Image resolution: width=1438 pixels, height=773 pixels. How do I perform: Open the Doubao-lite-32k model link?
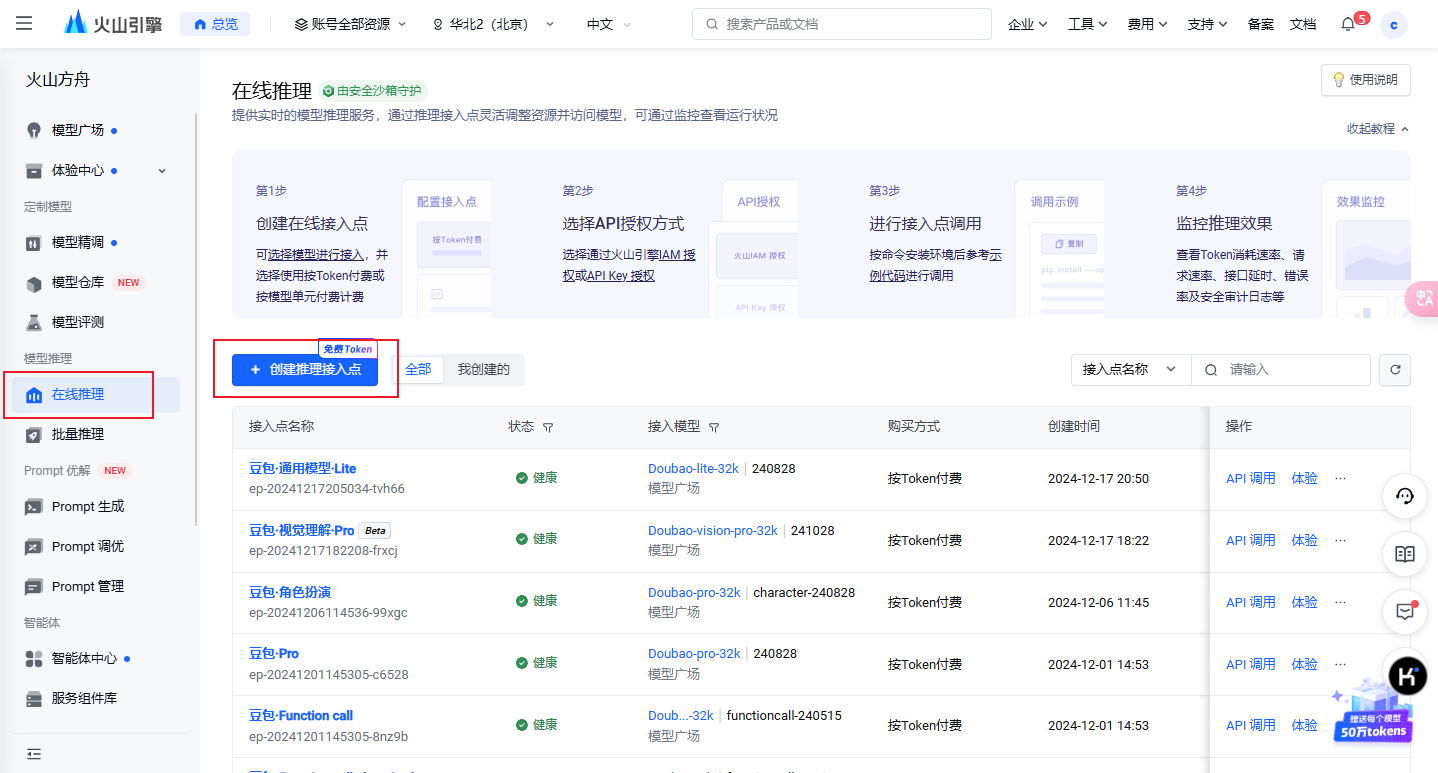pos(693,468)
